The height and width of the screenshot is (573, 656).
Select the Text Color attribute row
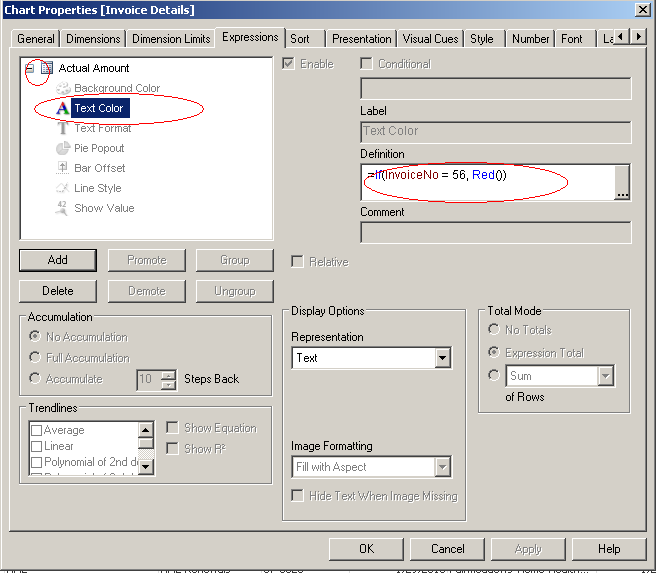pos(99,108)
